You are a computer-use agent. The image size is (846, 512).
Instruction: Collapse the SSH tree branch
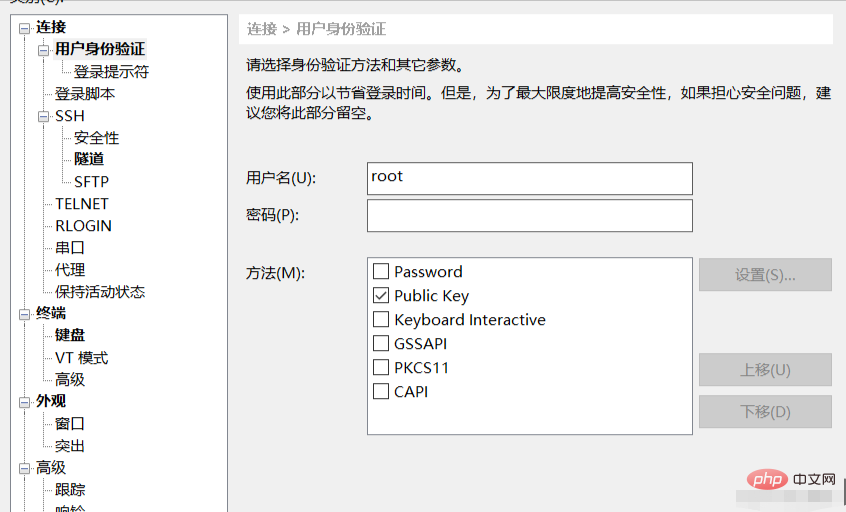point(43,117)
